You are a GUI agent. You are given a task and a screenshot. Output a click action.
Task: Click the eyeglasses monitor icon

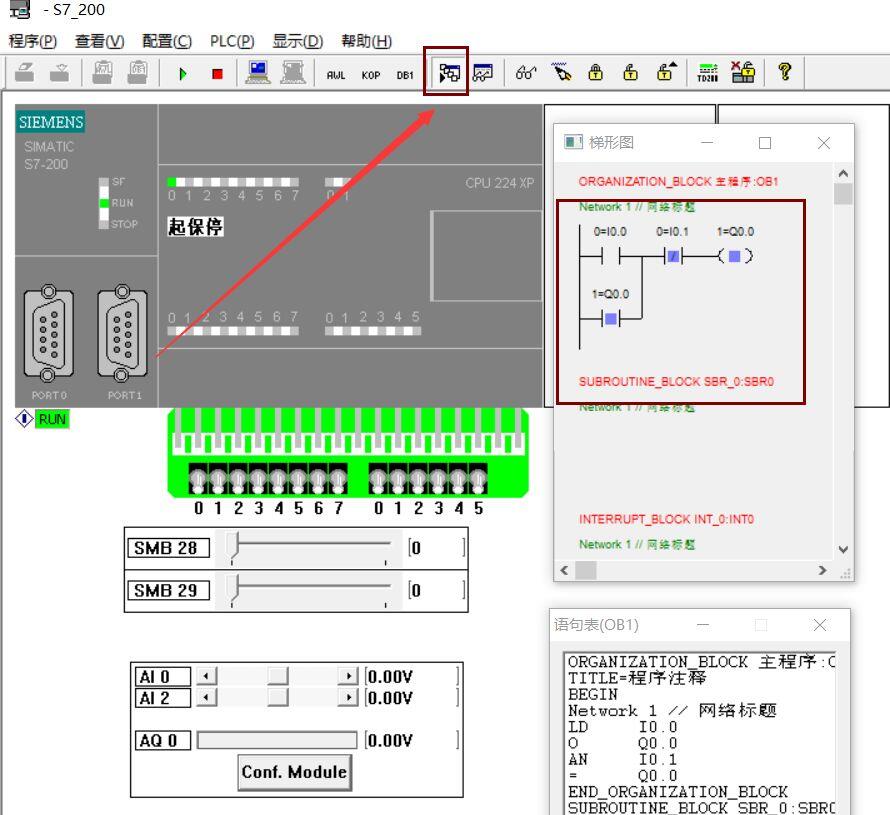tap(526, 73)
